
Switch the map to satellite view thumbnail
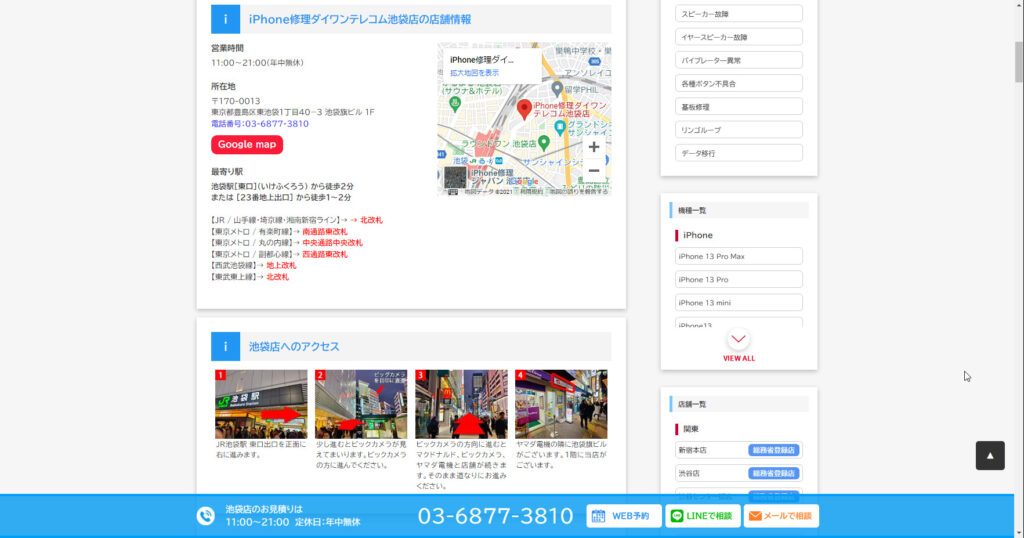455,177
